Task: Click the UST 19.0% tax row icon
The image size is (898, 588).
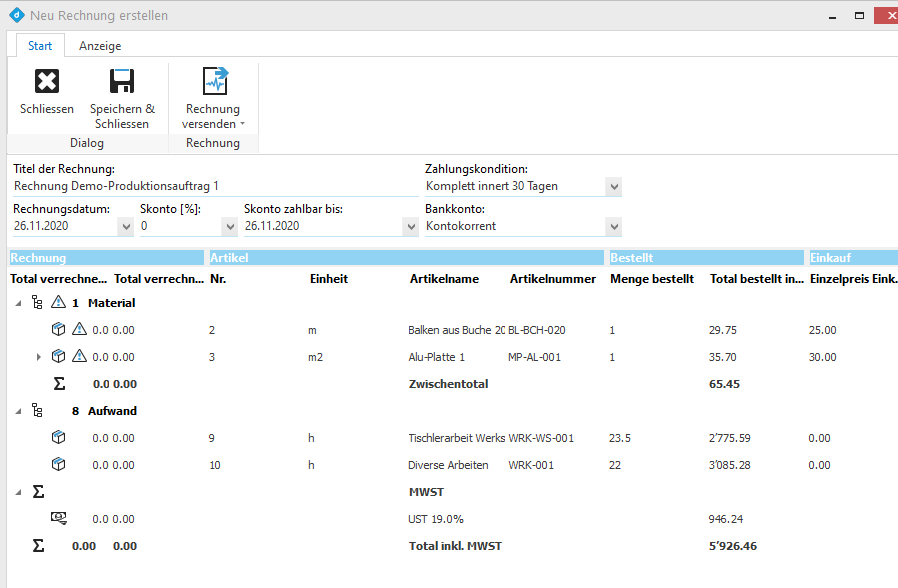Action: tap(59, 518)
